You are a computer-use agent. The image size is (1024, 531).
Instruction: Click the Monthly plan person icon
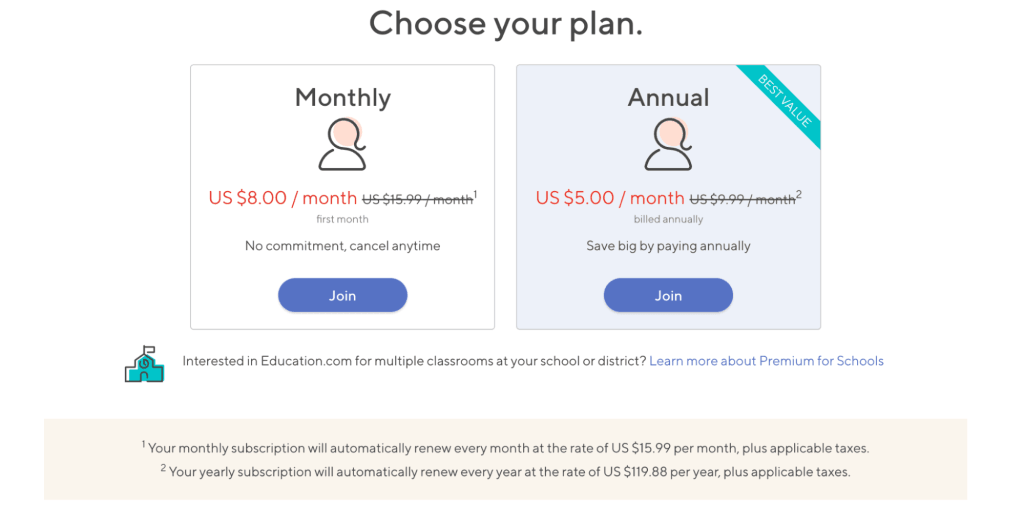(342, 145)
